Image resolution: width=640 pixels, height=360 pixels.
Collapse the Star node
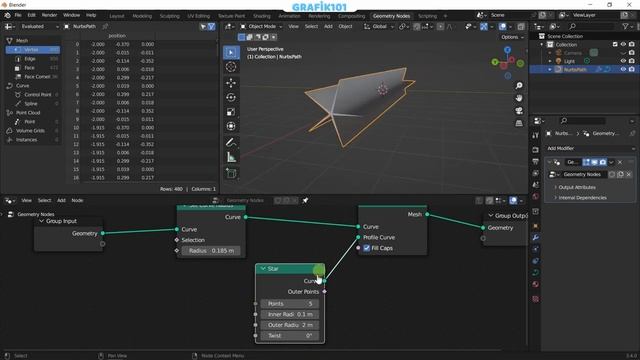(x=263, y=269)
